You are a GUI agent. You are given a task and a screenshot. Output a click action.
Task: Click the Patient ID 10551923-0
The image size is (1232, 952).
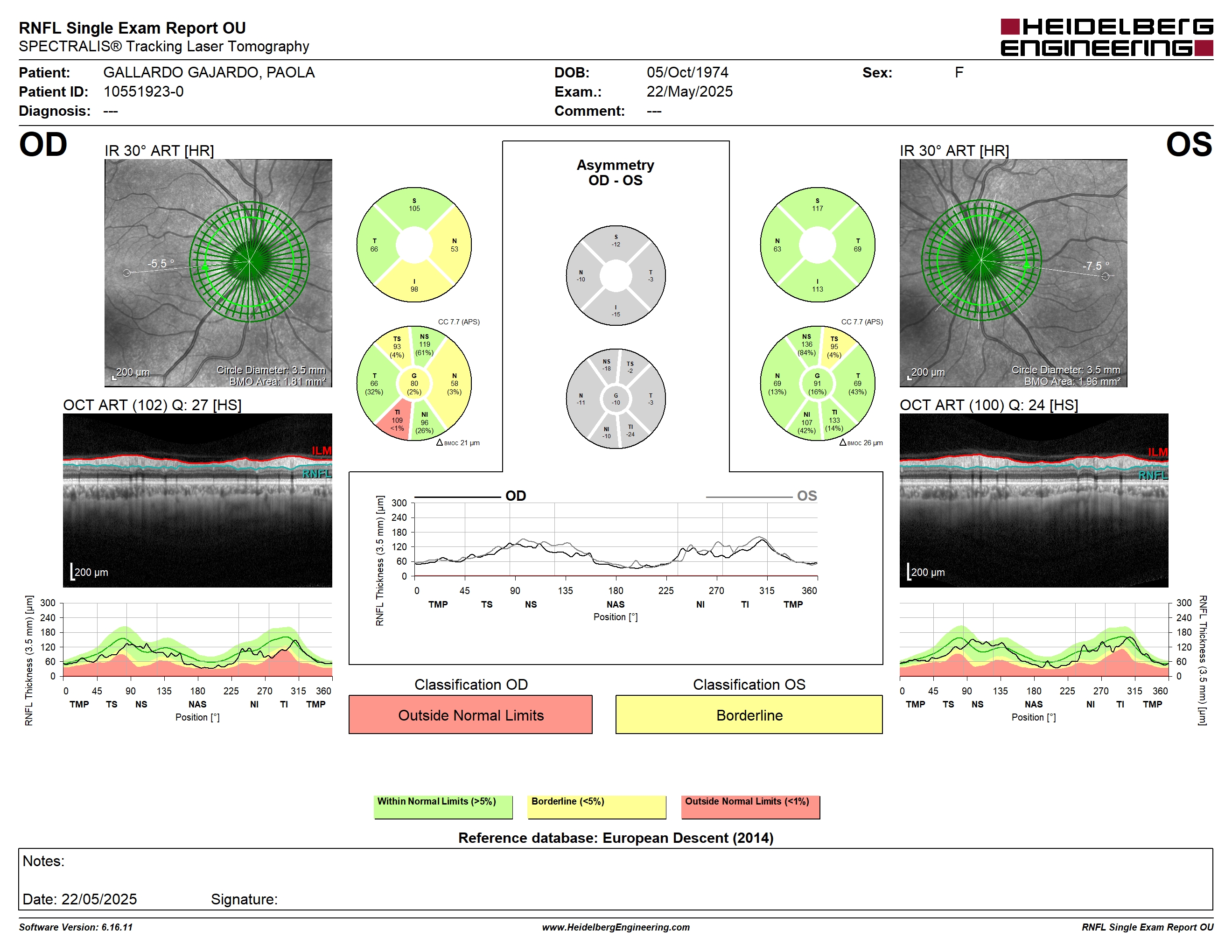click(x=143, y=91)
